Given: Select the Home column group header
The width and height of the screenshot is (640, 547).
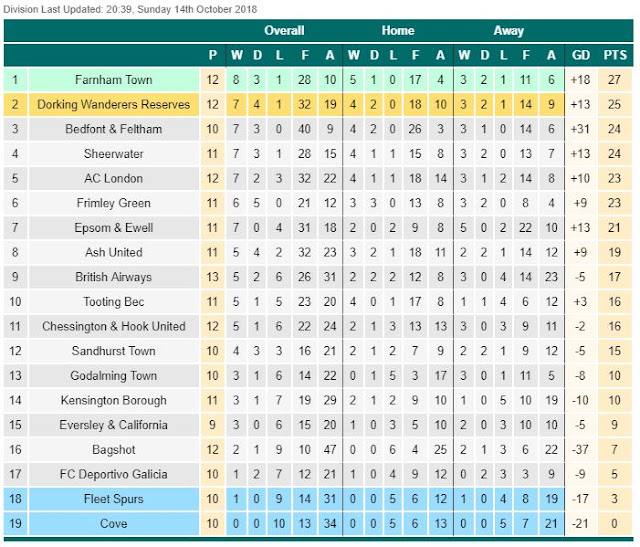Looking at the screenshot, I should 398,31.
